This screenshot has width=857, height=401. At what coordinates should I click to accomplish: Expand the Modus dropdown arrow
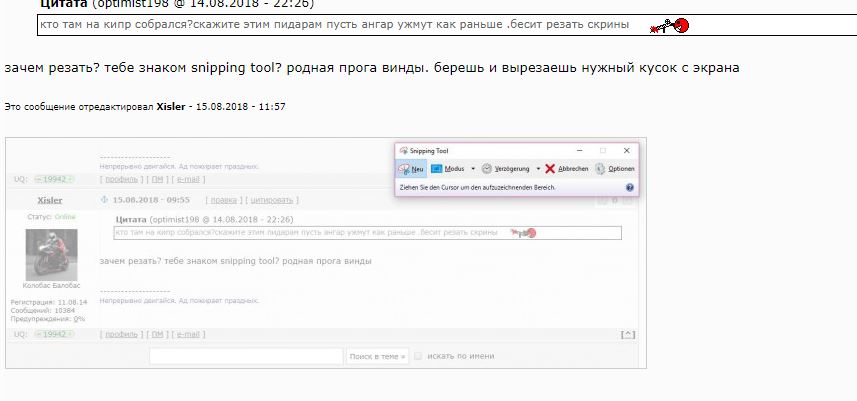473,169
